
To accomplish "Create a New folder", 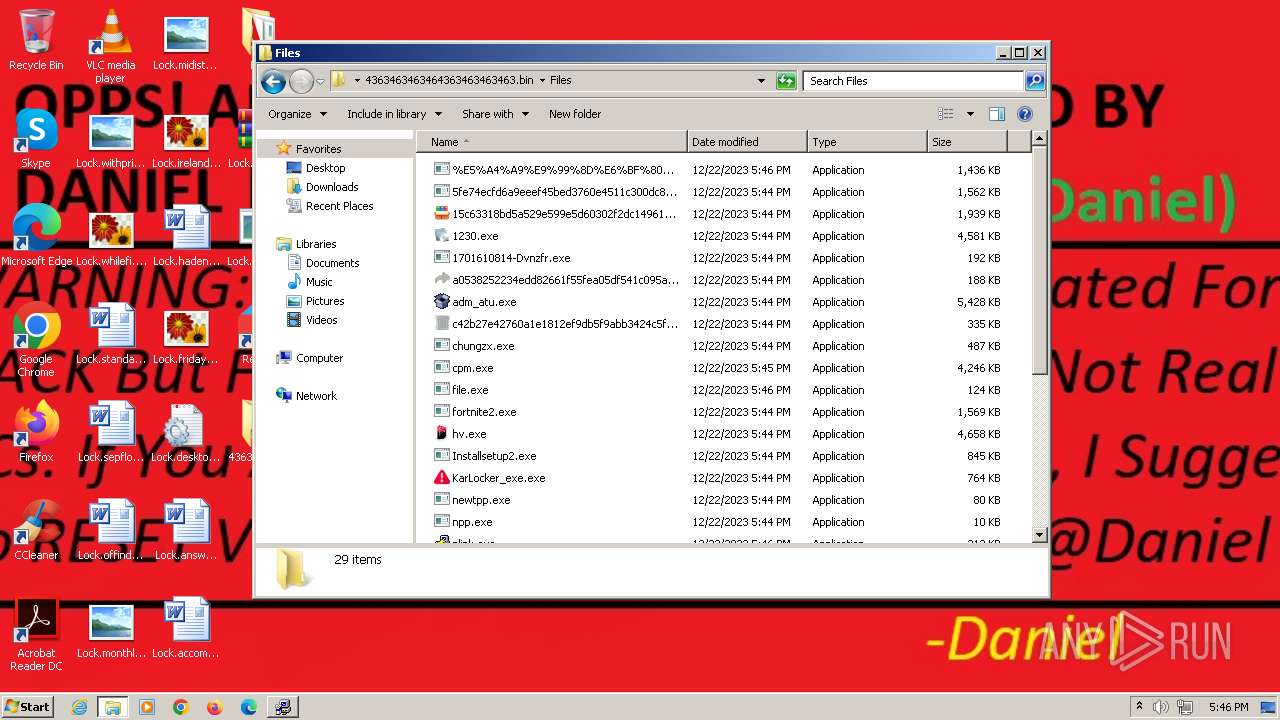I will tap(575, 114).
